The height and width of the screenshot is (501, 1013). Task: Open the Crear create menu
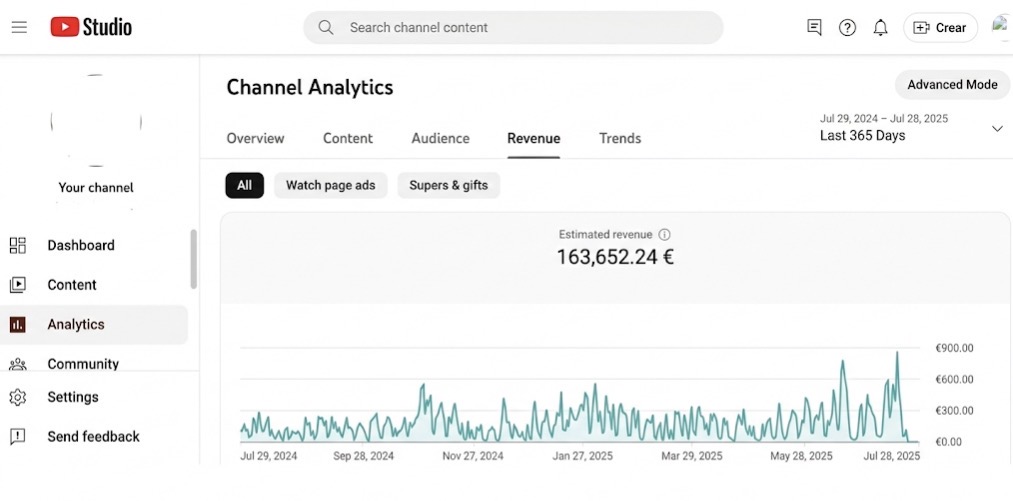(940, 28)
